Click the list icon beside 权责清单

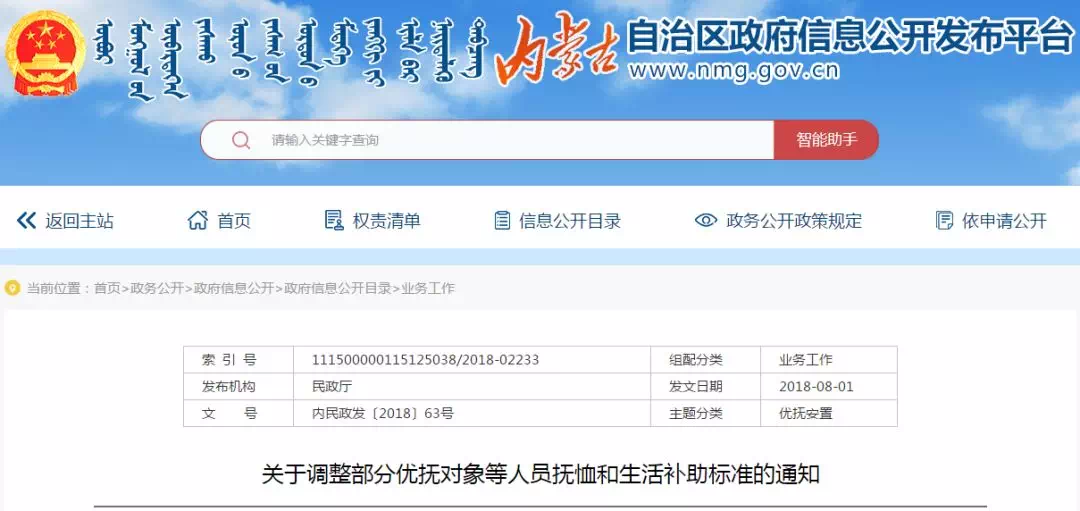coord(334,220)
